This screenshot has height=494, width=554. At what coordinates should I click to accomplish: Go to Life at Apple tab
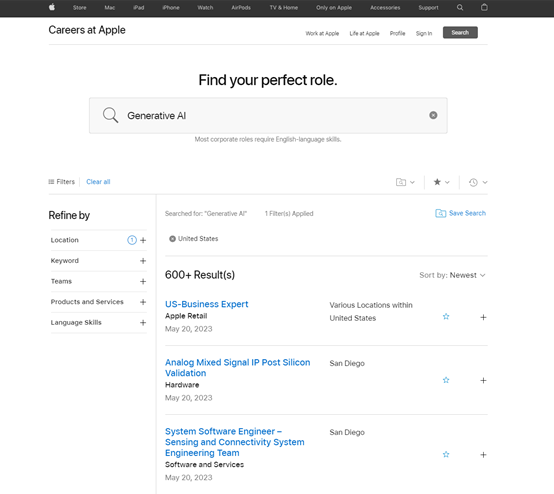(x=364, y=33)
